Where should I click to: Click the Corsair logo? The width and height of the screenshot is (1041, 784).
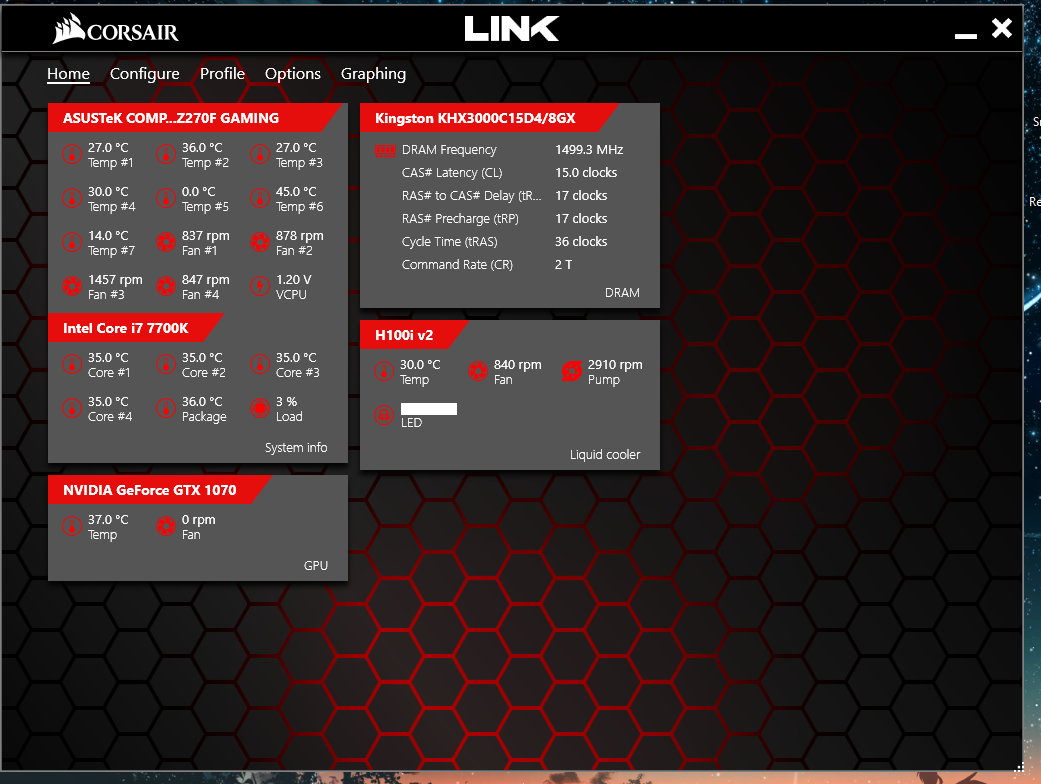coord(115,29)
